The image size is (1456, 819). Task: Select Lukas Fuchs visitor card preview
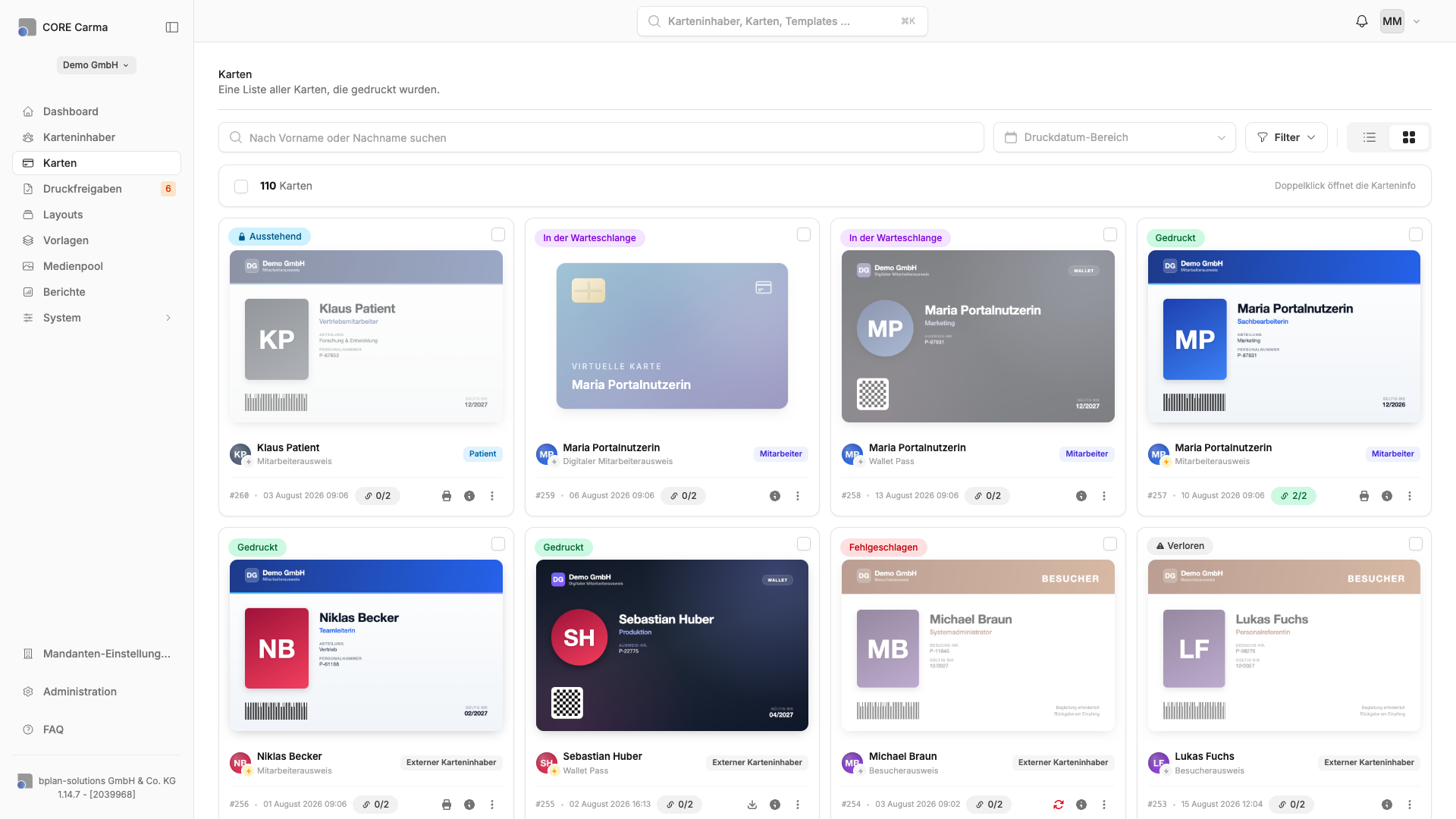(x=1284, y=645)
